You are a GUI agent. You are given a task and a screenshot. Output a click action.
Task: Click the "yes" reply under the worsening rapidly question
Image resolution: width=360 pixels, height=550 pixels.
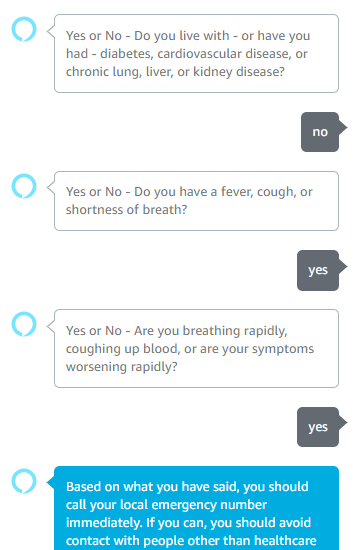click(x=318, y=427)
